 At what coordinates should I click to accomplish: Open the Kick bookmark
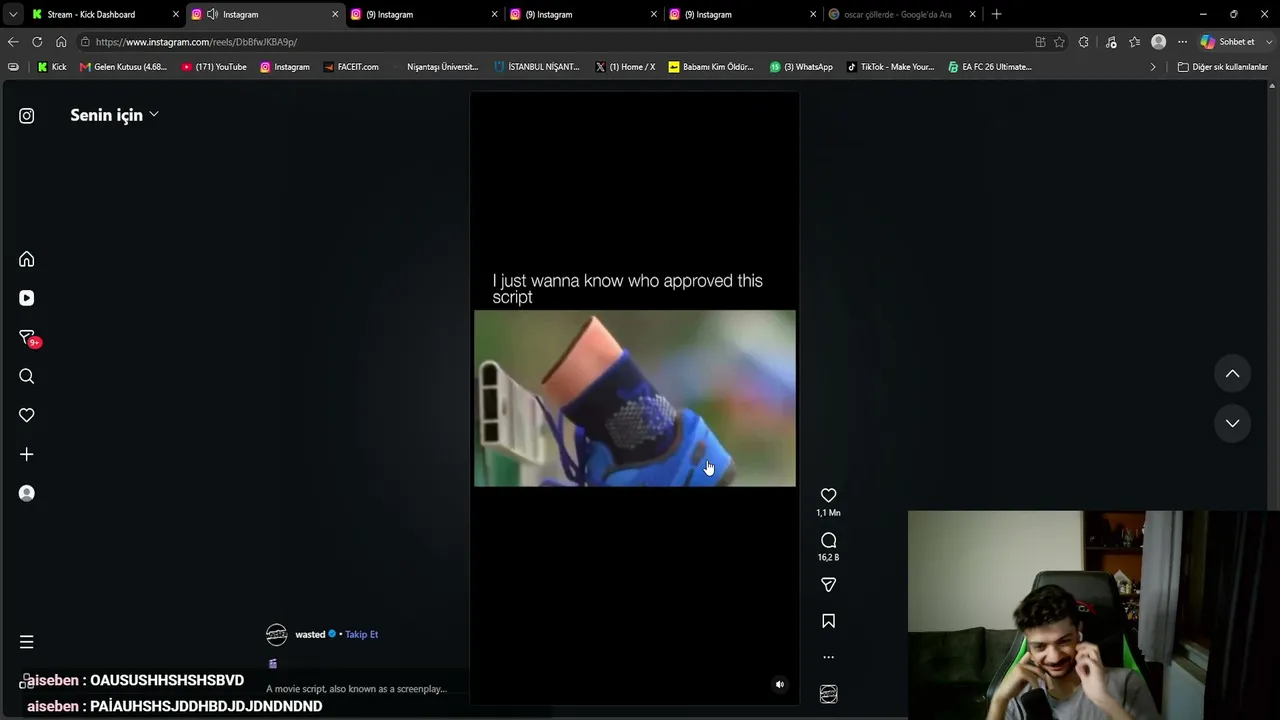[52, 67]
